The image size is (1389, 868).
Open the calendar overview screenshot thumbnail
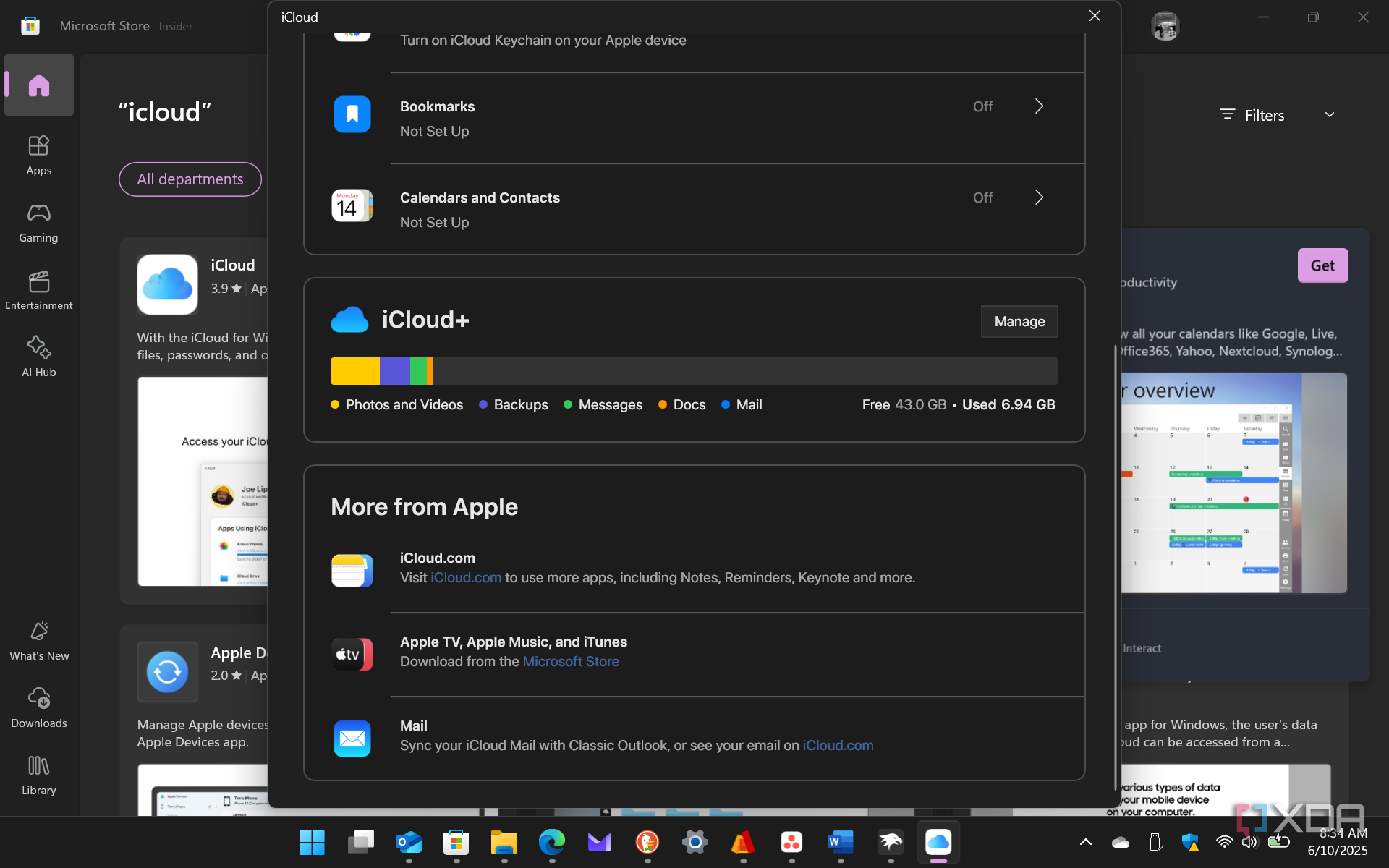click(1233, 483)
